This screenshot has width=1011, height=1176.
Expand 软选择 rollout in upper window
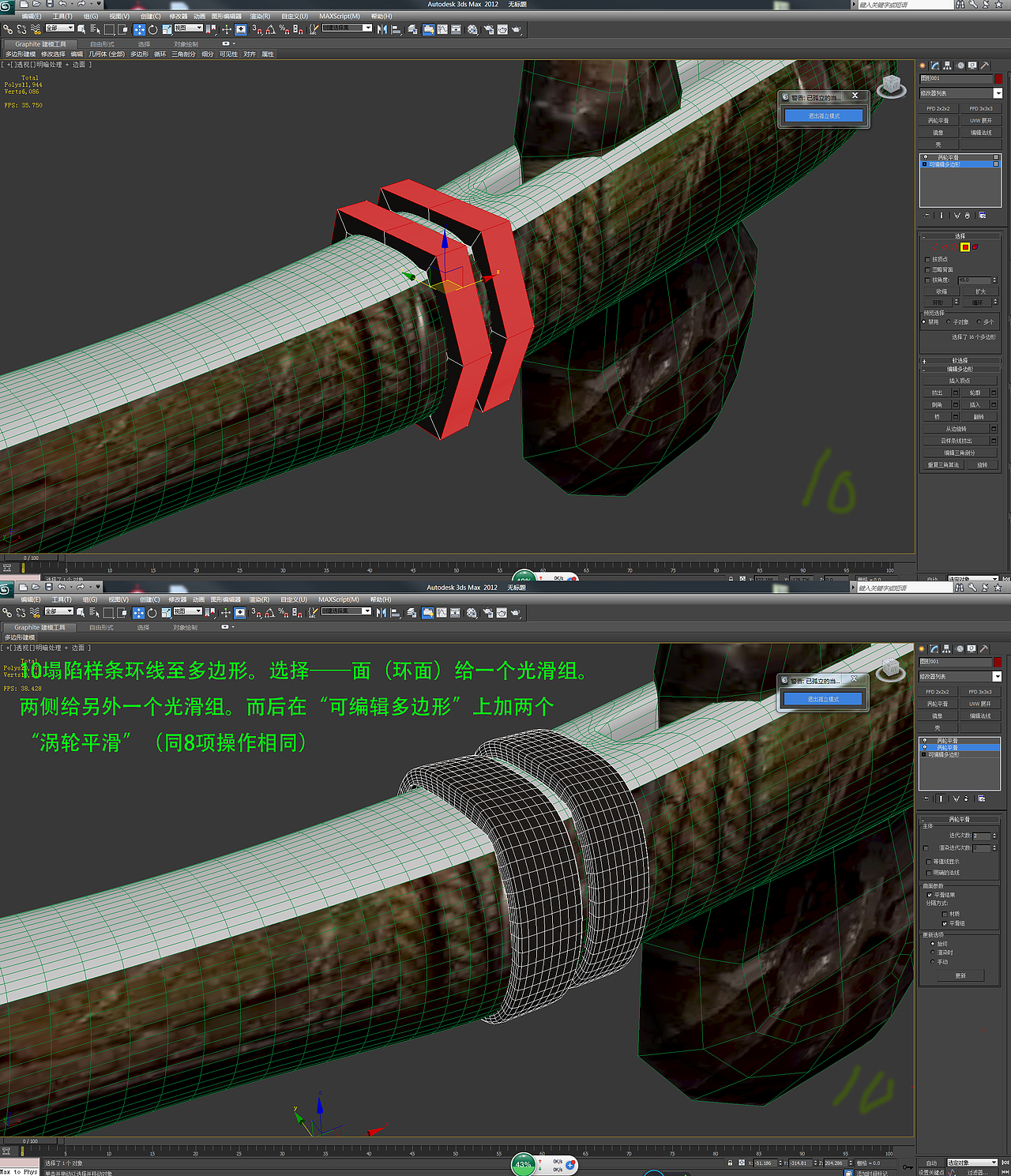tap(960, 360)
